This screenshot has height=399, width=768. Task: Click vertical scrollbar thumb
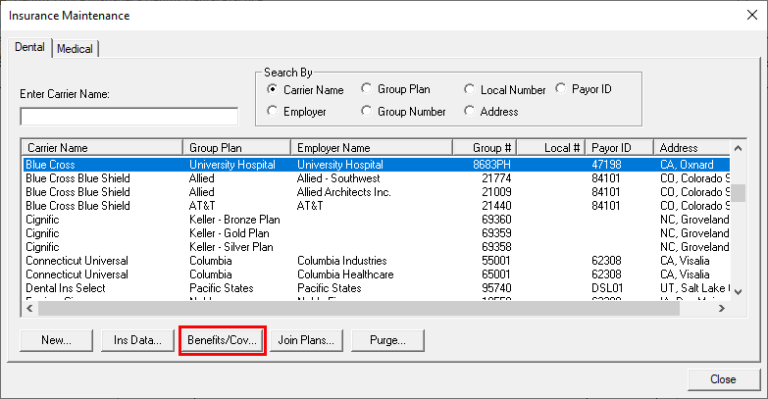(738, 193)
